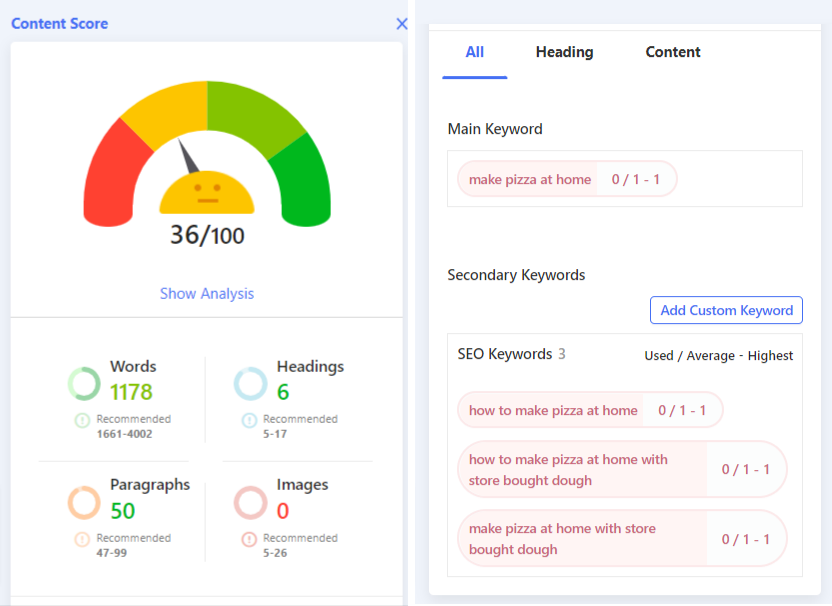The width and height of the screenshot is (832, 606).
Task: Click the Add Custom Keyword button
Action: (726, 310)
